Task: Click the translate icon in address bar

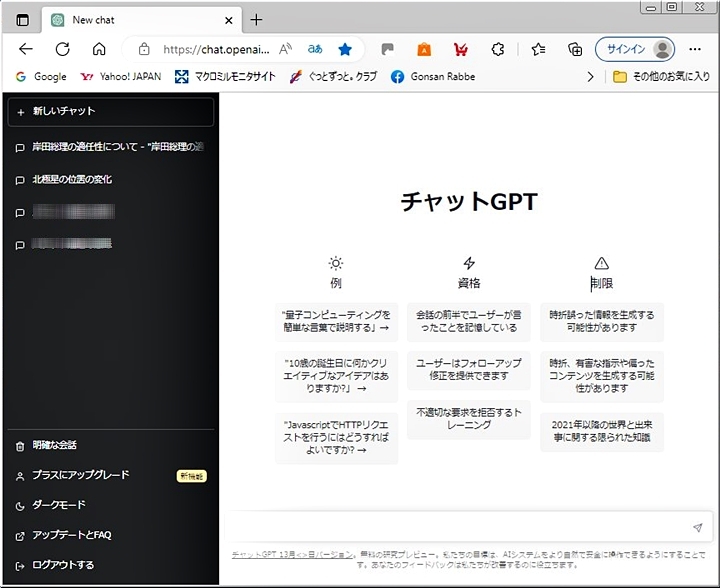Action: point(315,49)
